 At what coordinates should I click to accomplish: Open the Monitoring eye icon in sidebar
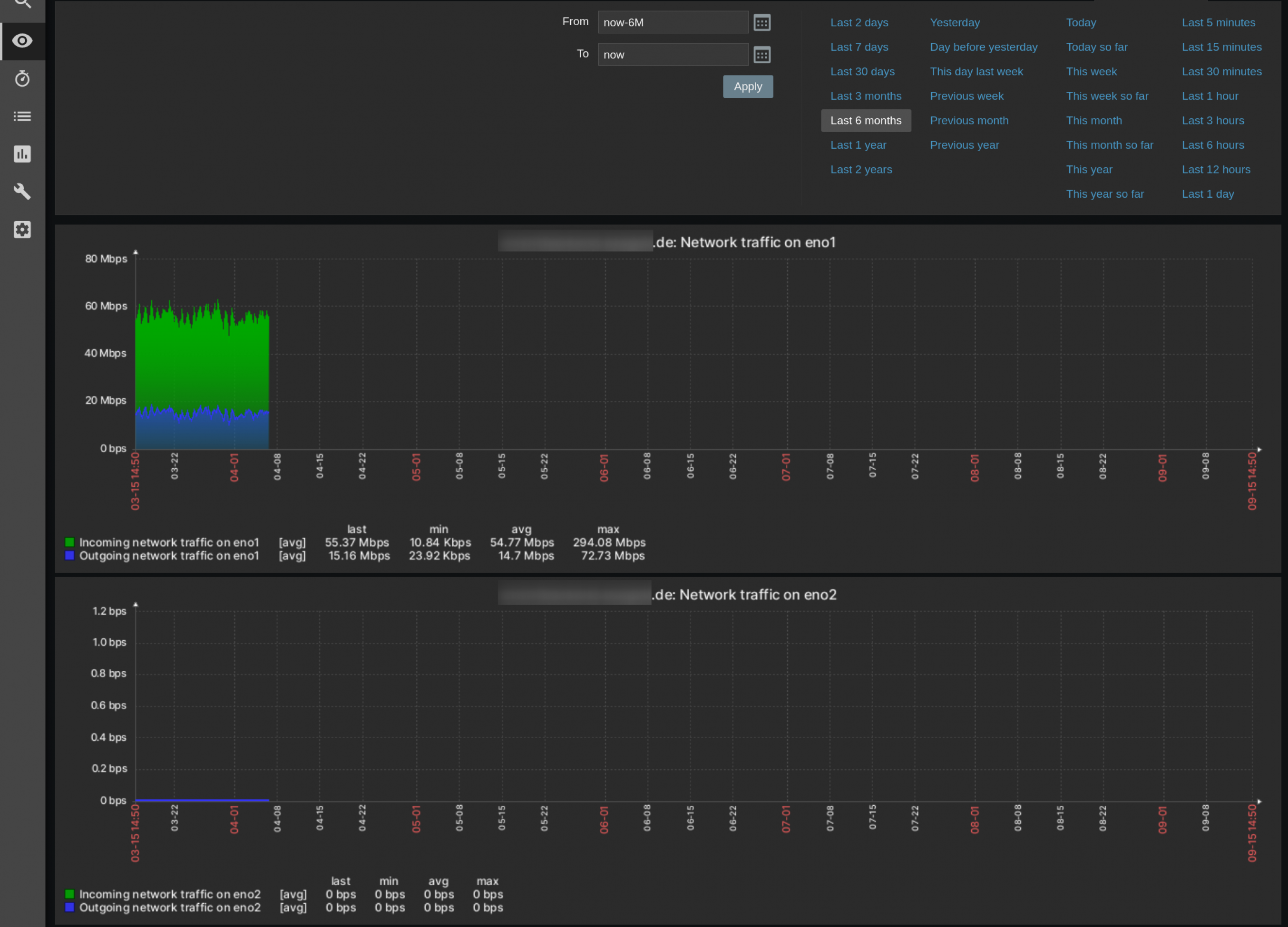click(22, 41)
